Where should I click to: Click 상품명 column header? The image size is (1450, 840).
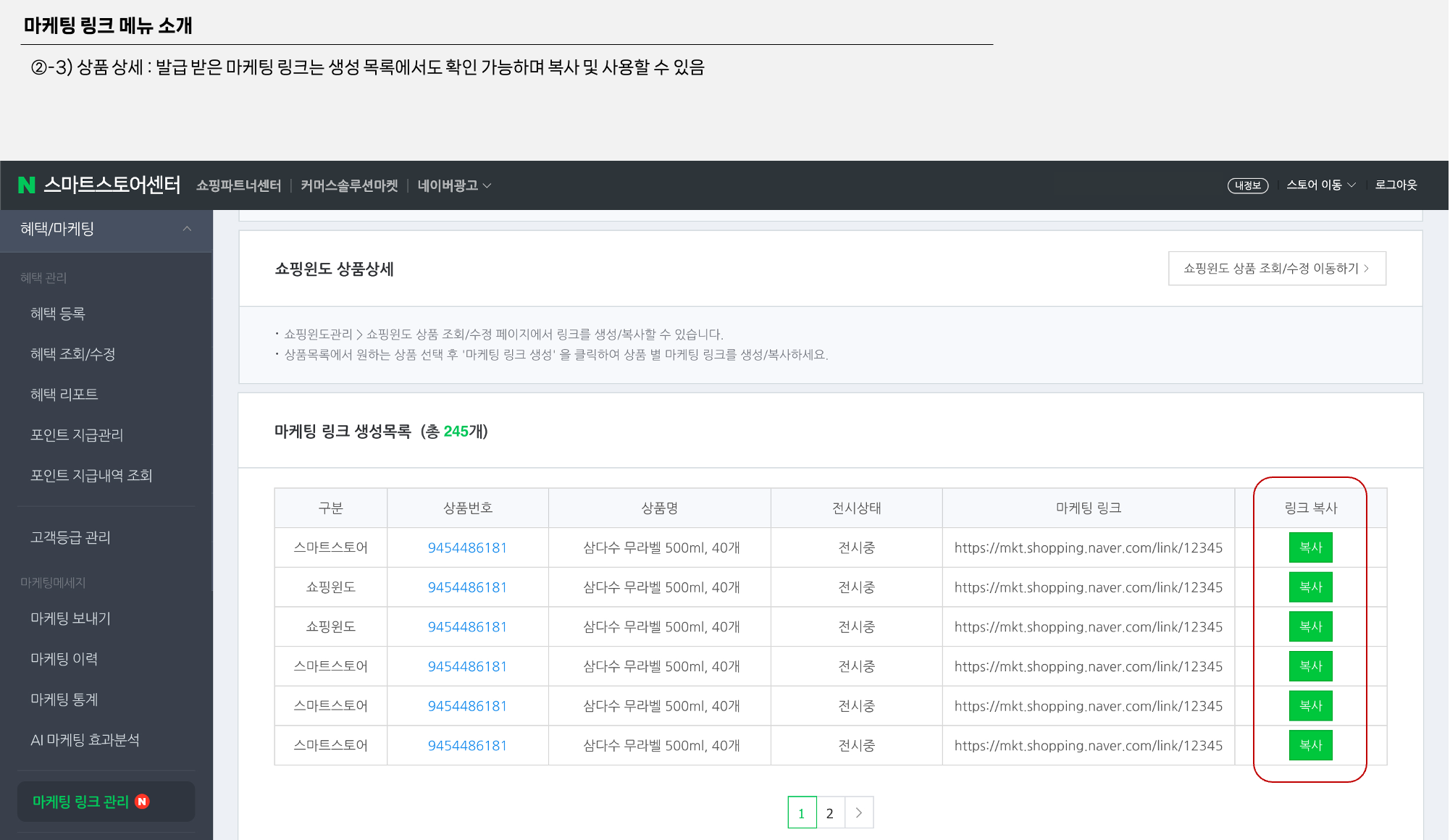pos(660,508)
